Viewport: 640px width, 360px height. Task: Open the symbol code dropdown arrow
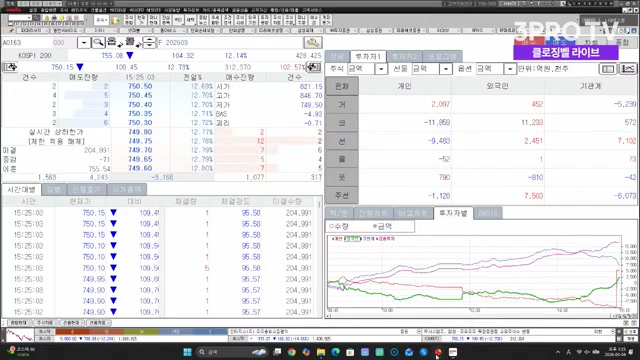click(x=84, y=42)
